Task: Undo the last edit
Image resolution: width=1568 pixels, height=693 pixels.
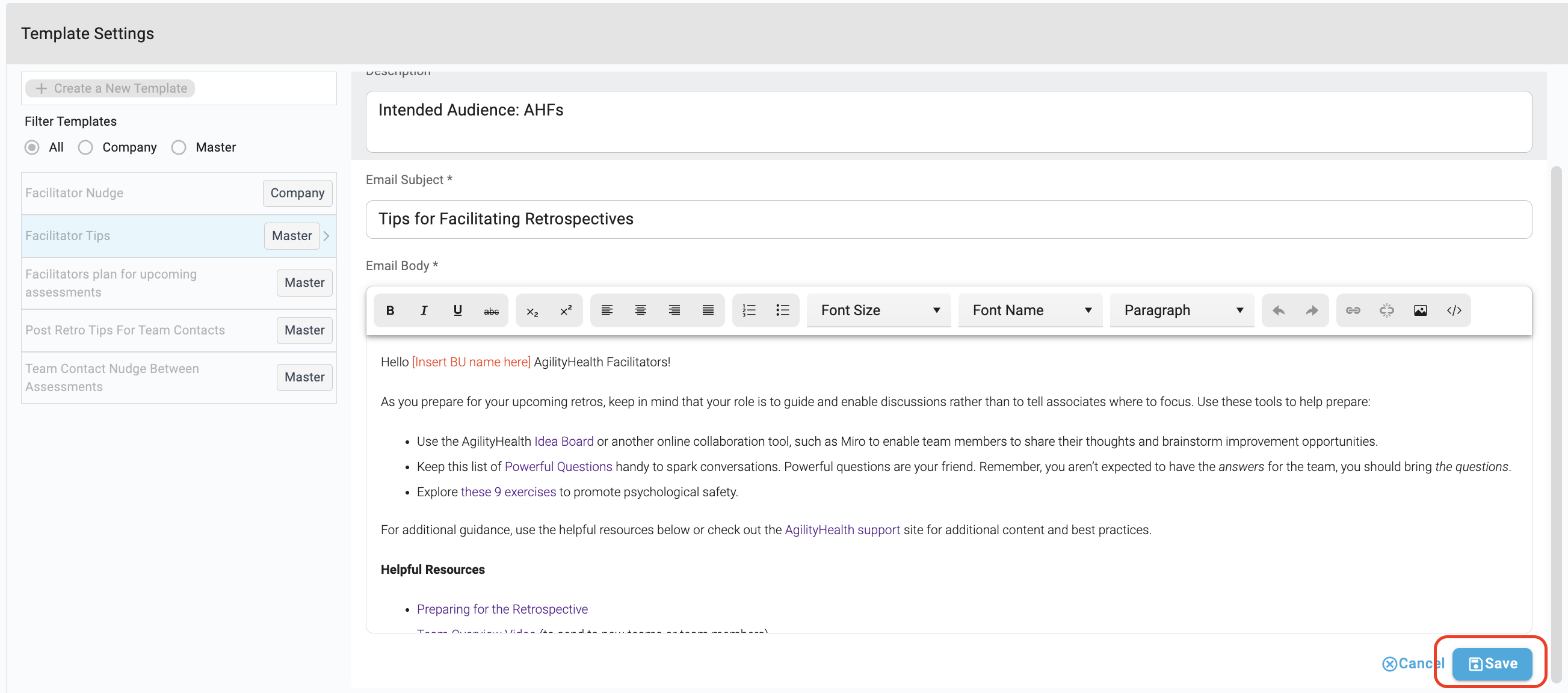Action: pyautogui.click(x=1278, y=310)
